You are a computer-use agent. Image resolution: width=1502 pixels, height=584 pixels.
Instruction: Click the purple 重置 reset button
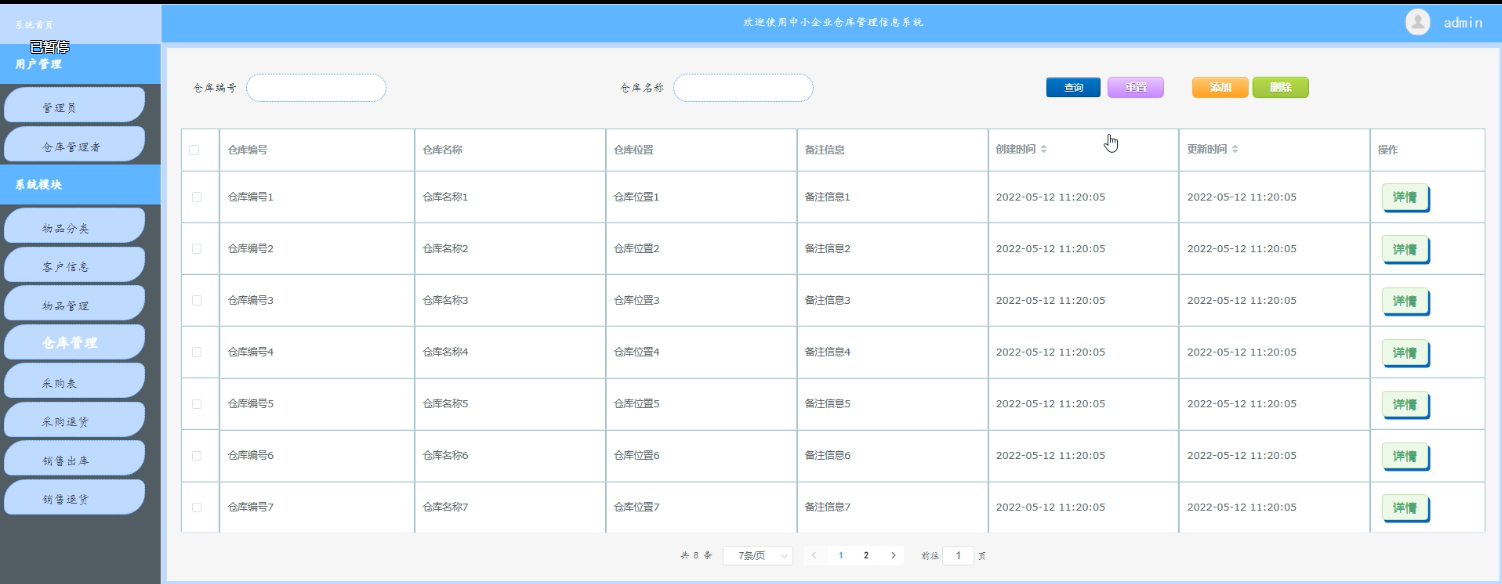click(1136, 88)
